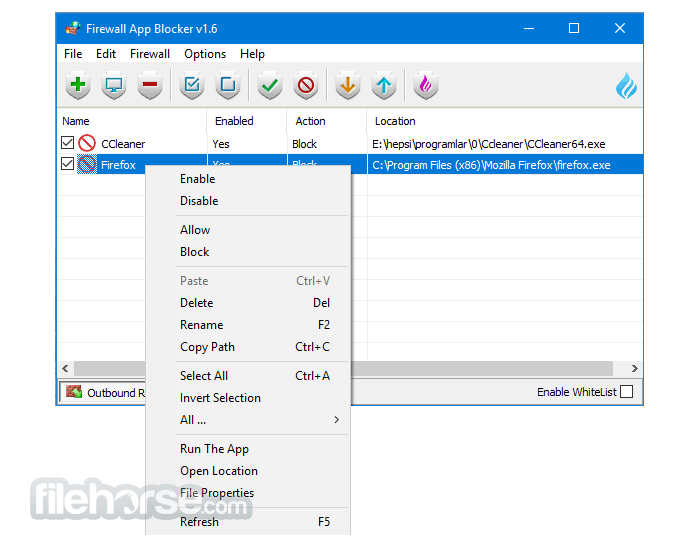Click the firefox.exe location path
The height and width of the screenshot is (550, 700).
point(491,165)
